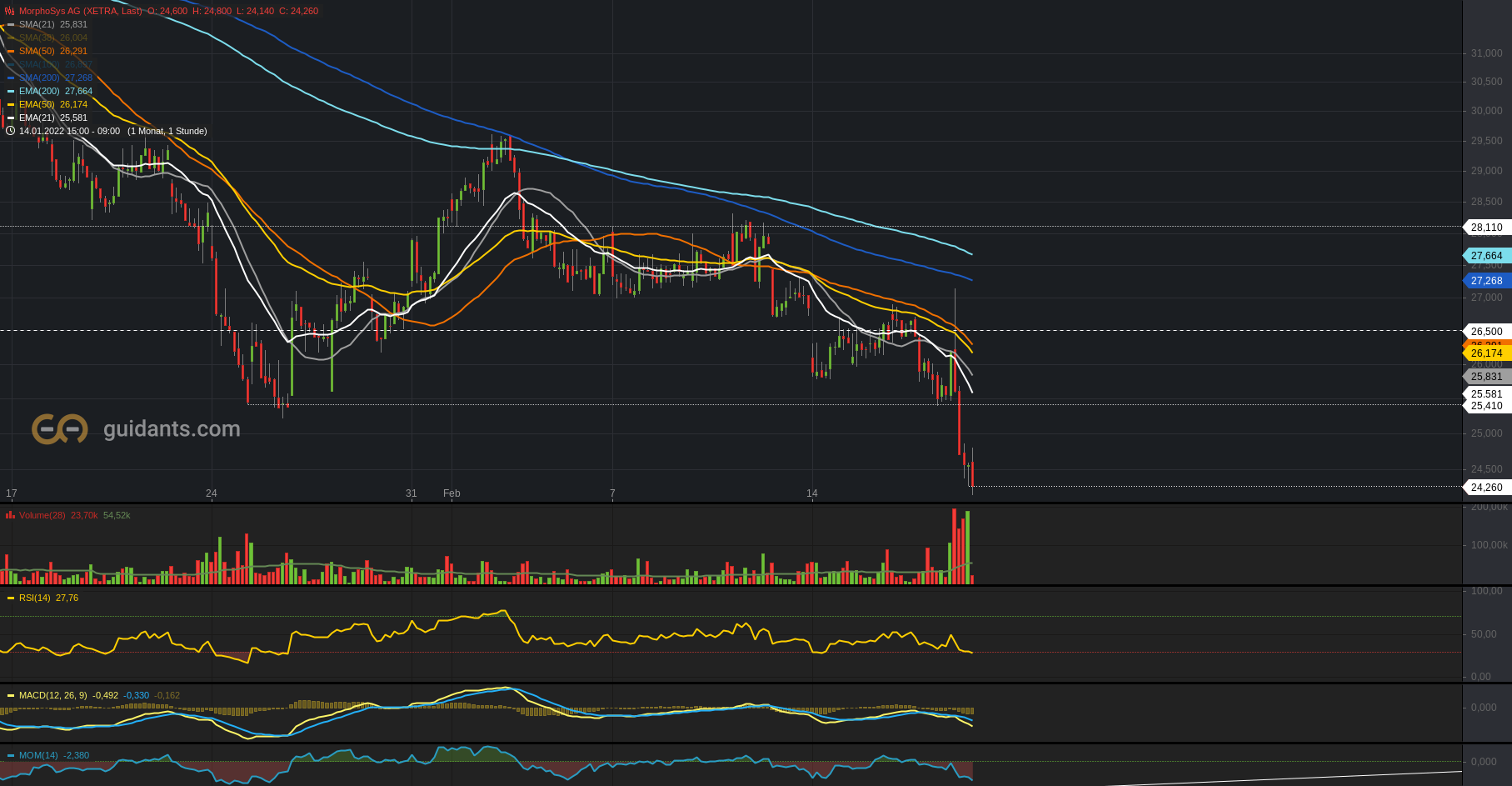The image size is (1512, 786).
Task: Click the '24,500' price axis label
Action: click(x=1487, y=469)
